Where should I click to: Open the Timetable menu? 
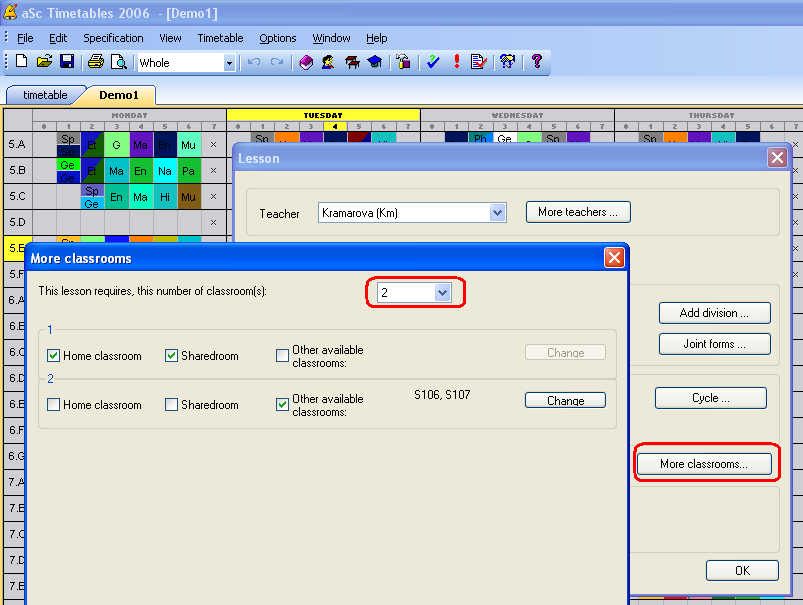click(220, 38)
